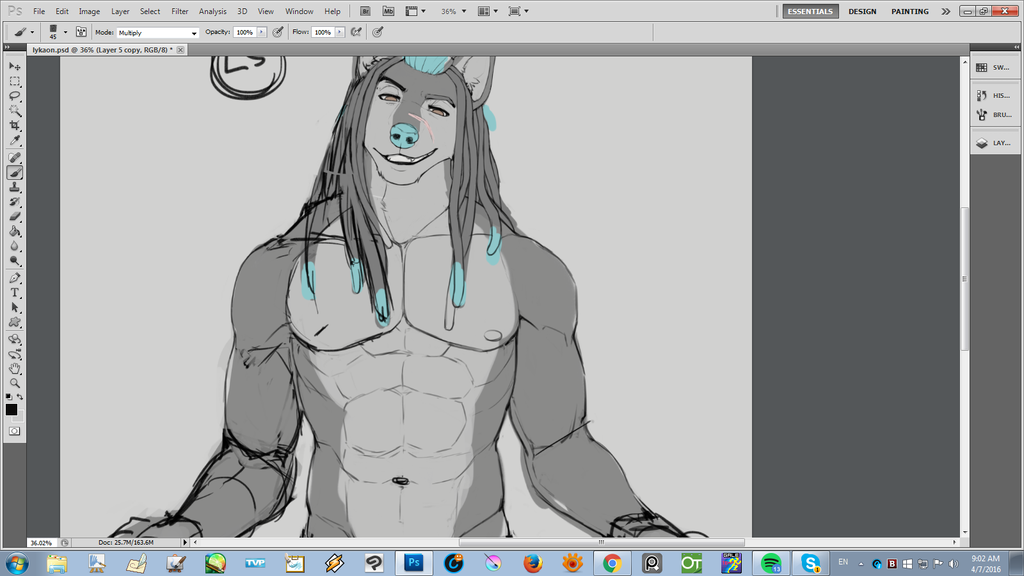Open the Brush Preset picker dropdown

tap(58, 32)
